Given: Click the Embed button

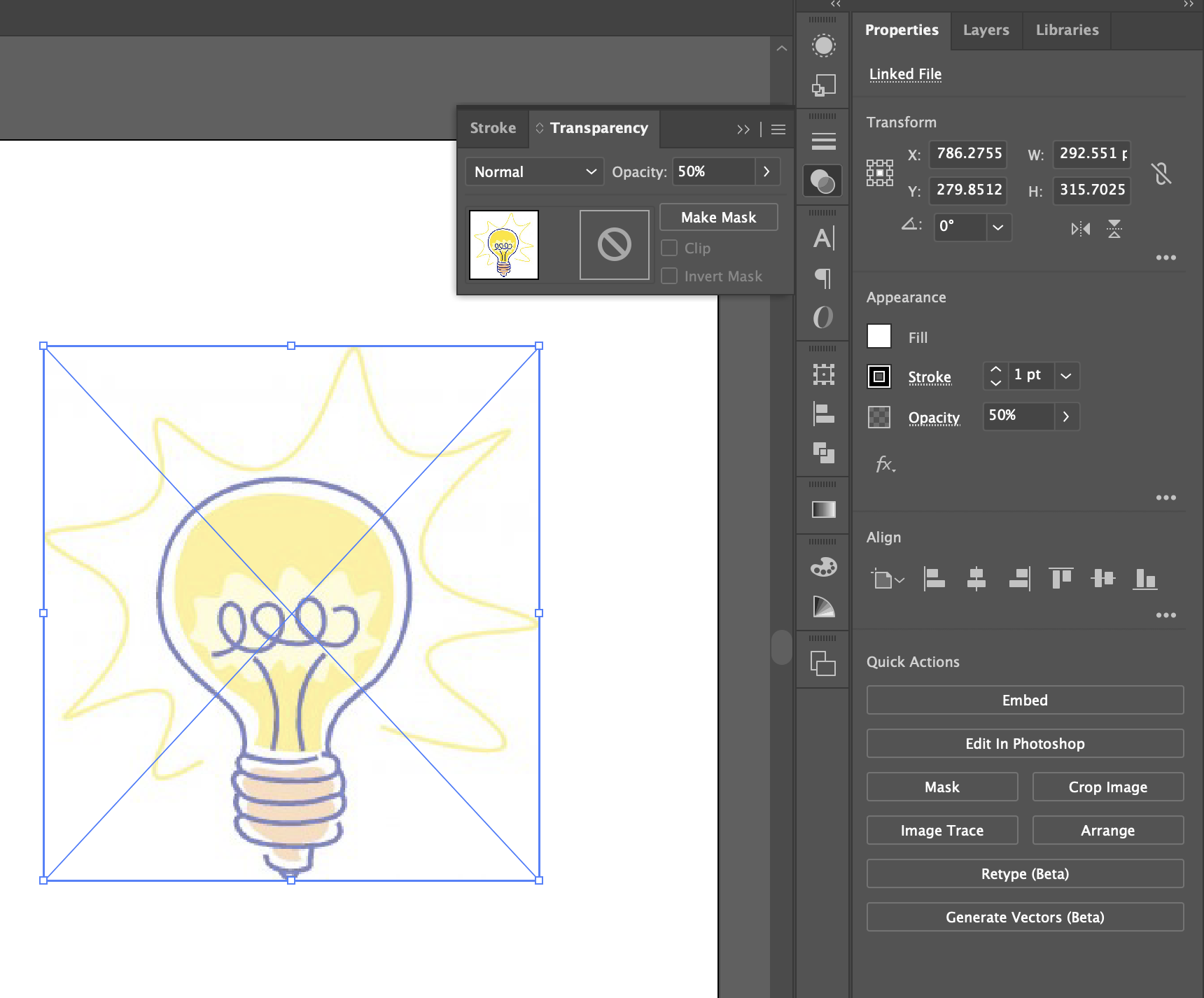Looking at the screenshot, I should click(x=1024, y=700).
